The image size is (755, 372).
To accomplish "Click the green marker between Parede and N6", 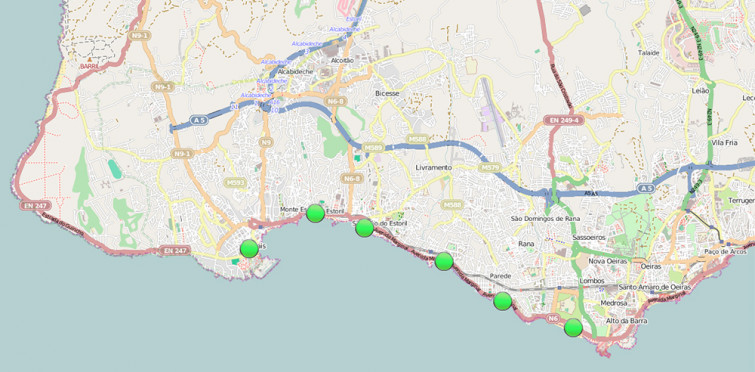I will 503,301.
